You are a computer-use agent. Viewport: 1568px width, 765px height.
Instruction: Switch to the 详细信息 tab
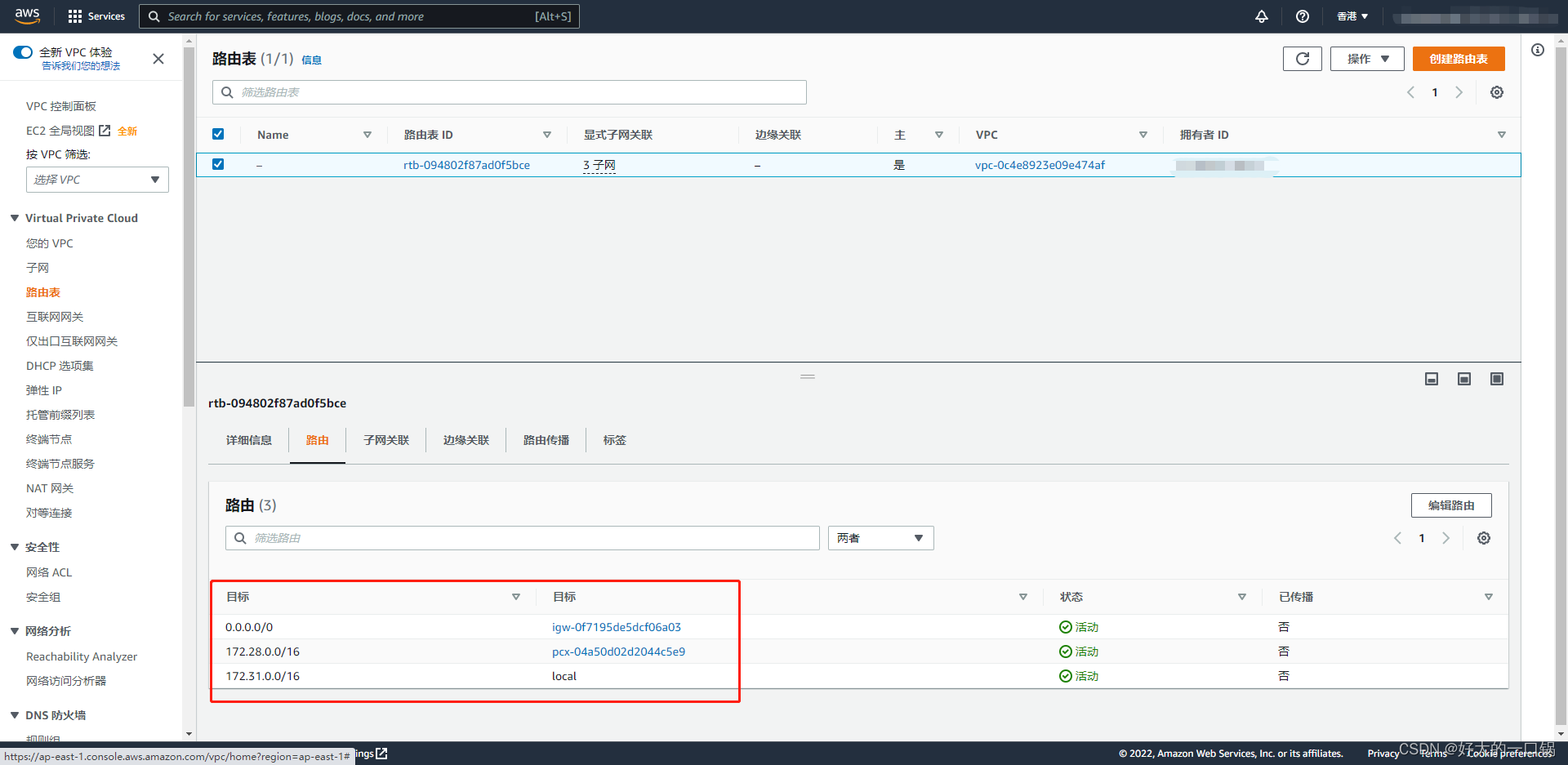(x=249, y=440)
